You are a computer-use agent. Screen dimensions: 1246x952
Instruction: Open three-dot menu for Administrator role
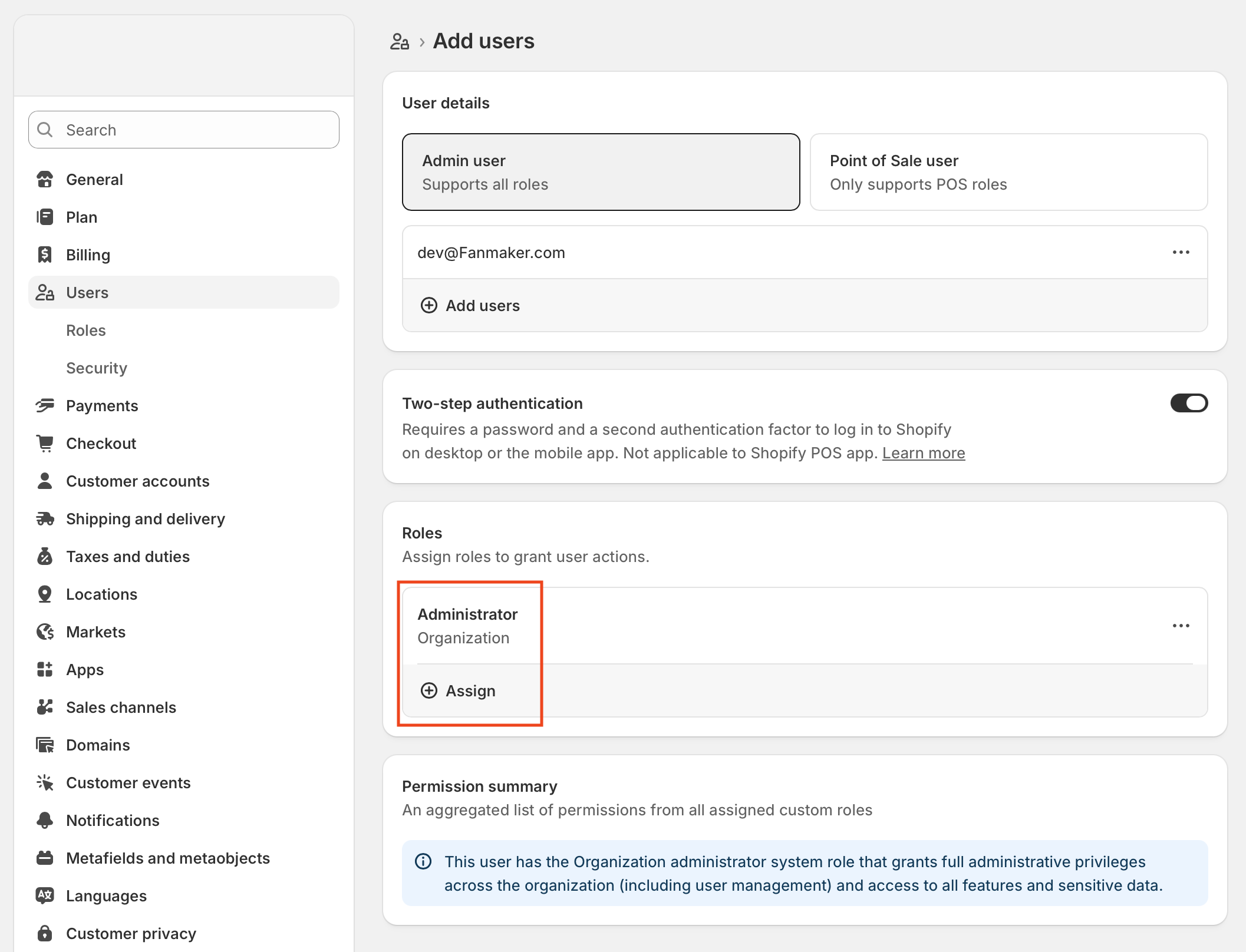[x=1181, y=626]
